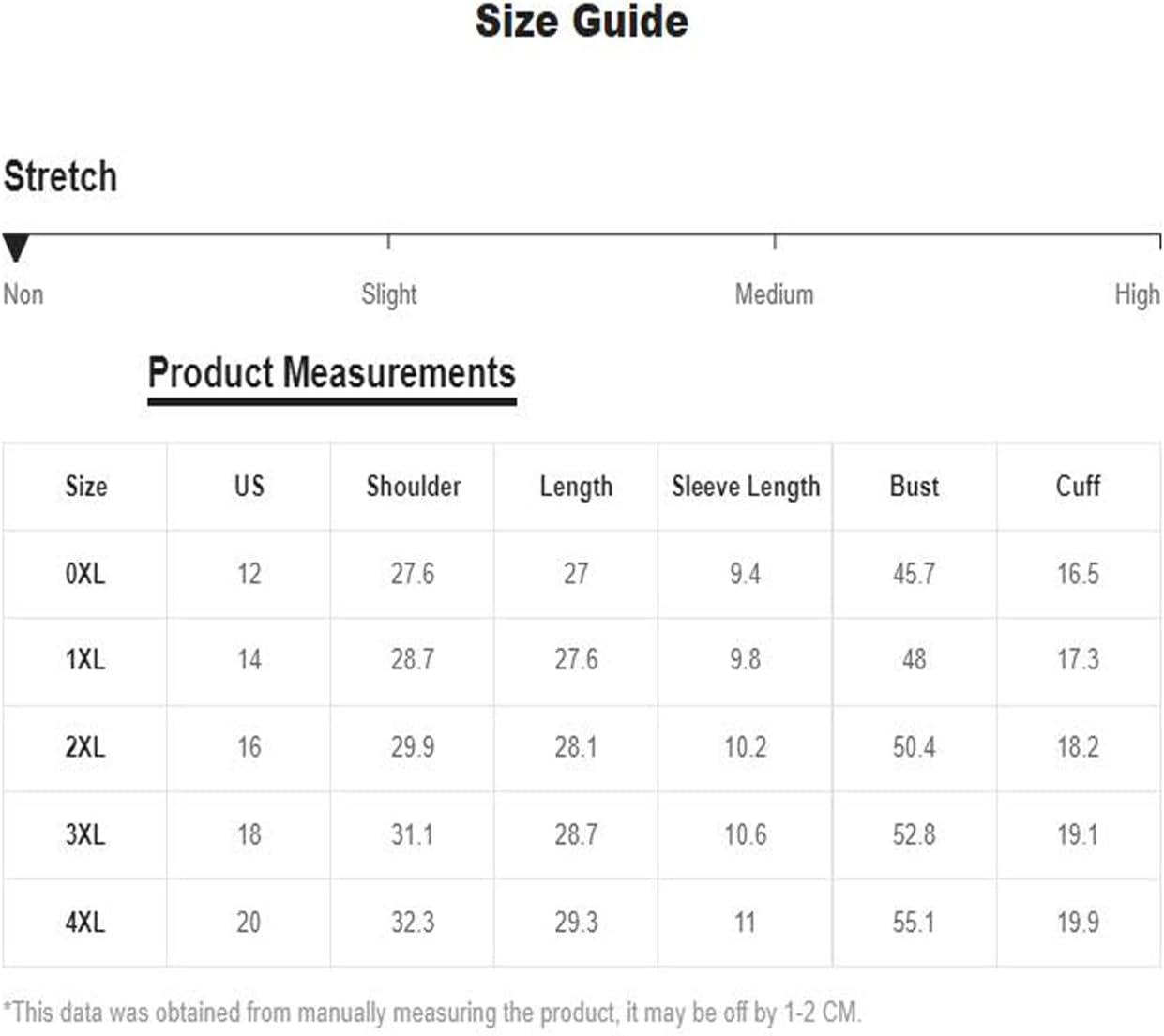Click the 4XL cuff value 19.9
The width and height of the screenshot is (1164, 1036).
[x=1078, y=922]
